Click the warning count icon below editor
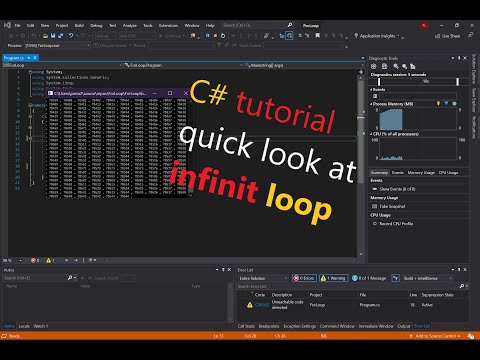The width and height of the screenshot is (480, 360). tap(49, 260)
